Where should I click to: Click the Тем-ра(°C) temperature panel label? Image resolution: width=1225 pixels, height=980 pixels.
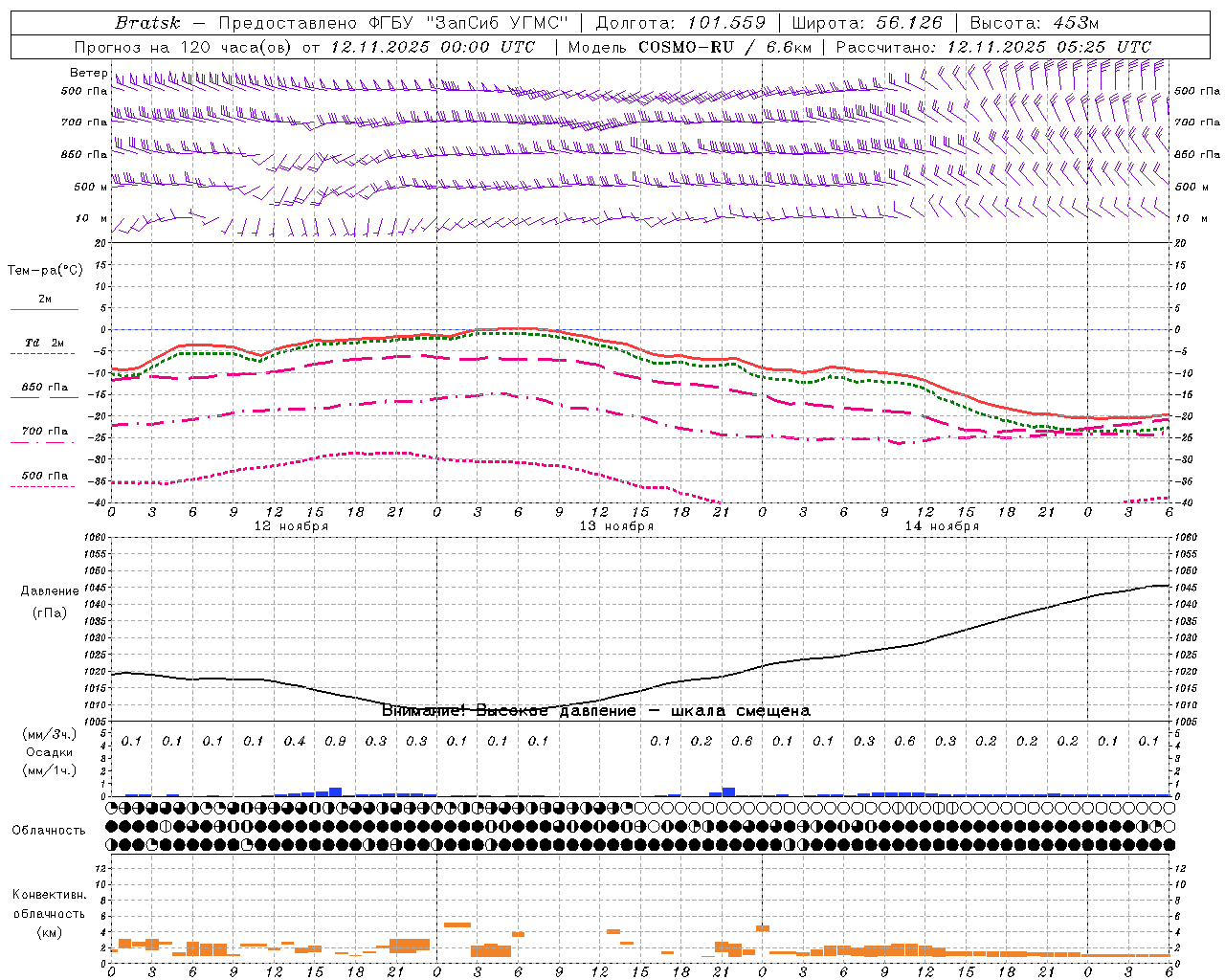pyautogui.click(x=45, y=271)
